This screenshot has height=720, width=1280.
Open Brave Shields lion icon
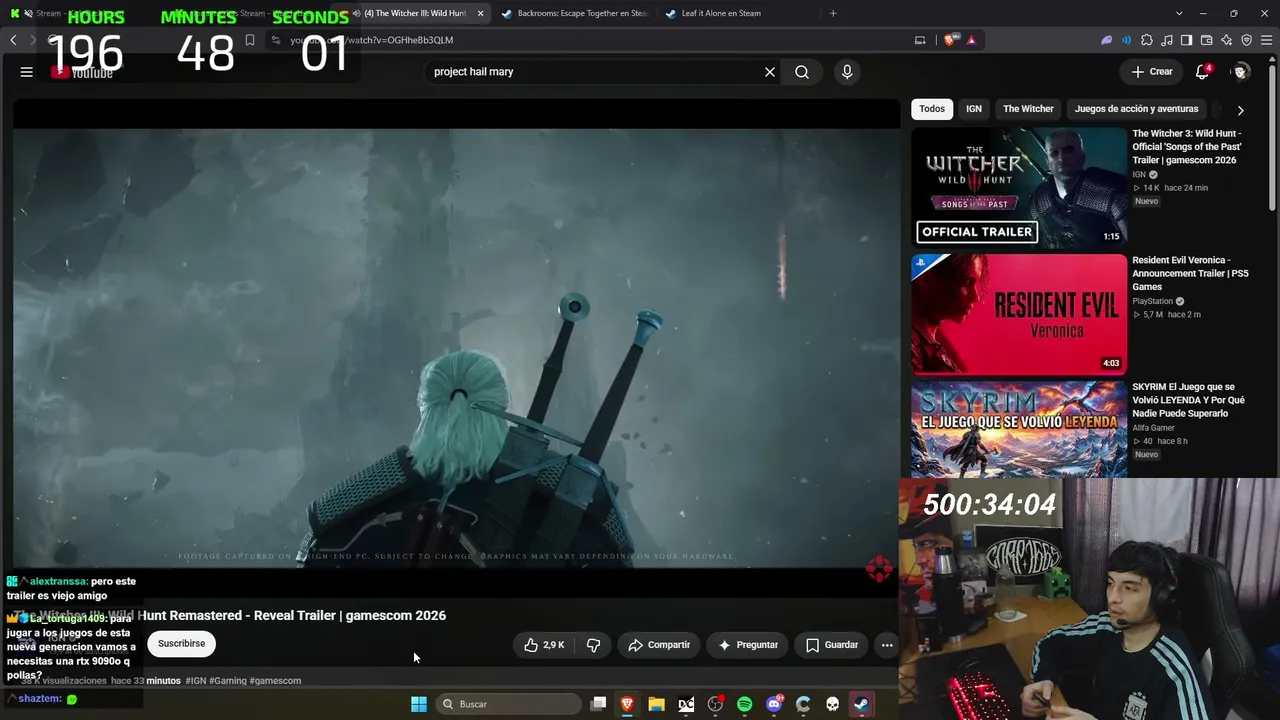coord(950,40)
